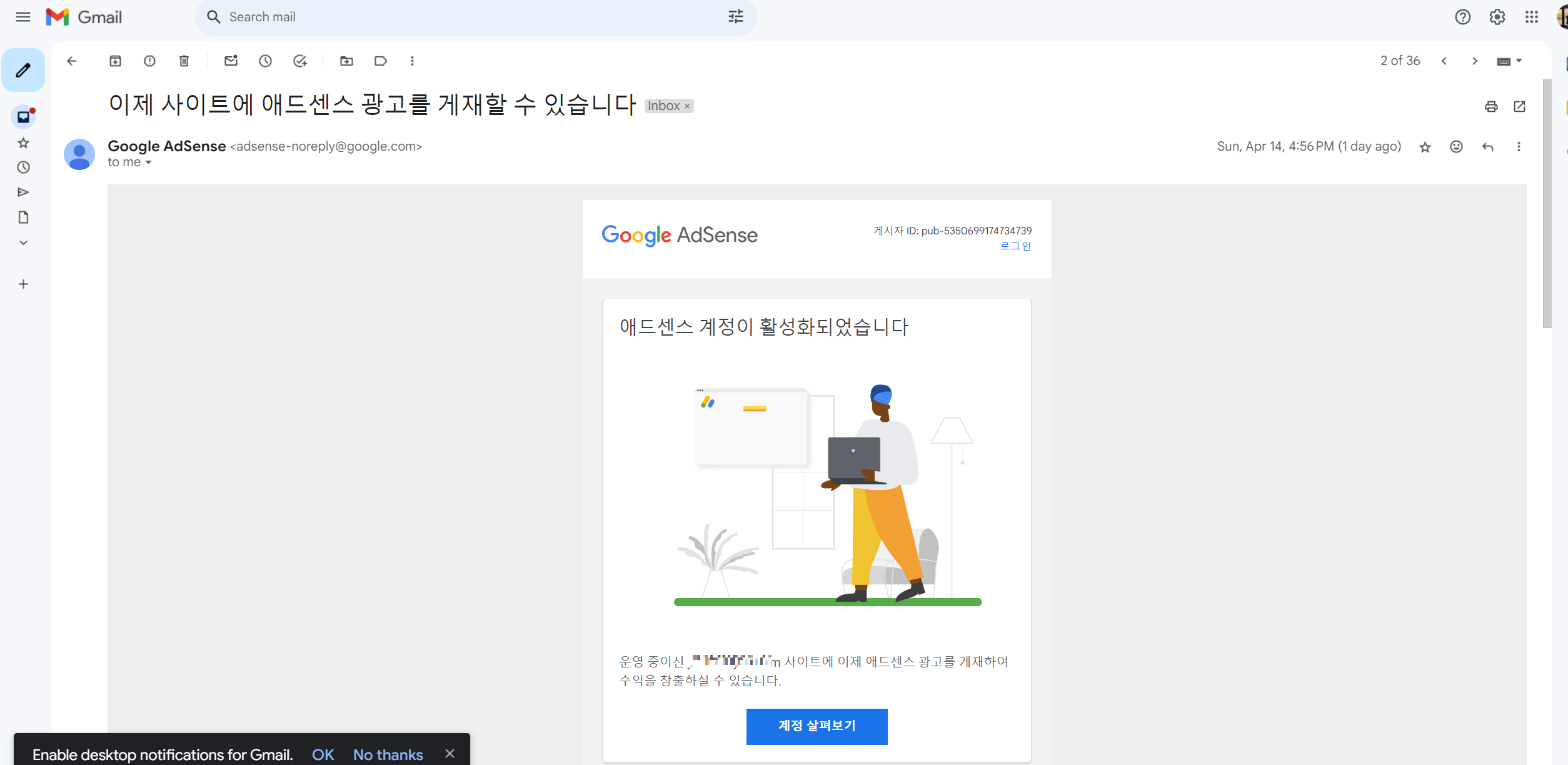The height and width of the screenshot is (765, 1568).
Task: Report this message as spam
Action: pyautogui.click(x=149, y=61)
